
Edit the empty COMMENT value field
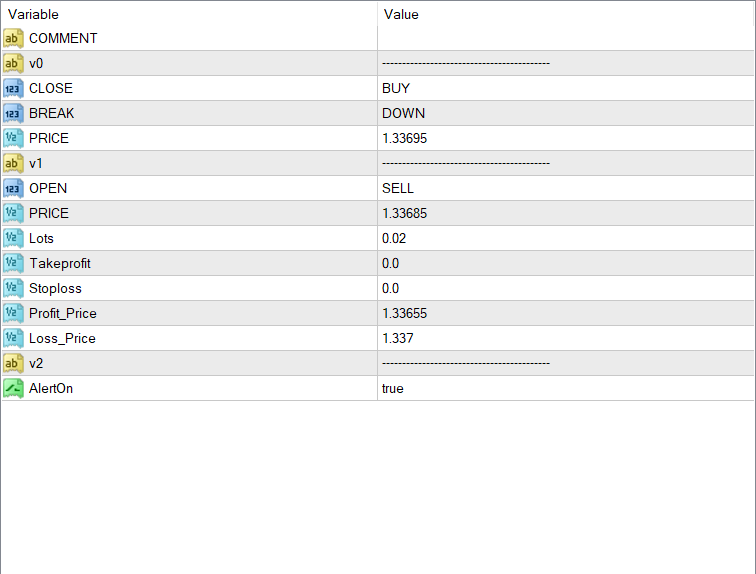click(x=565, y=38)
